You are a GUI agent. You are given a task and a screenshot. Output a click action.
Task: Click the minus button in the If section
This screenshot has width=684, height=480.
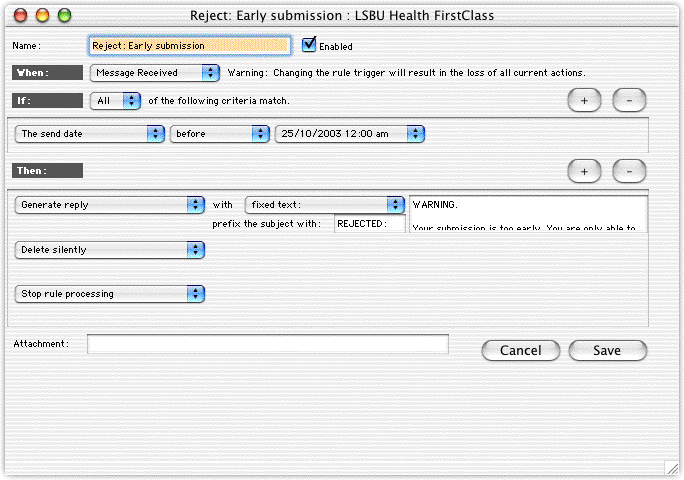629,100
